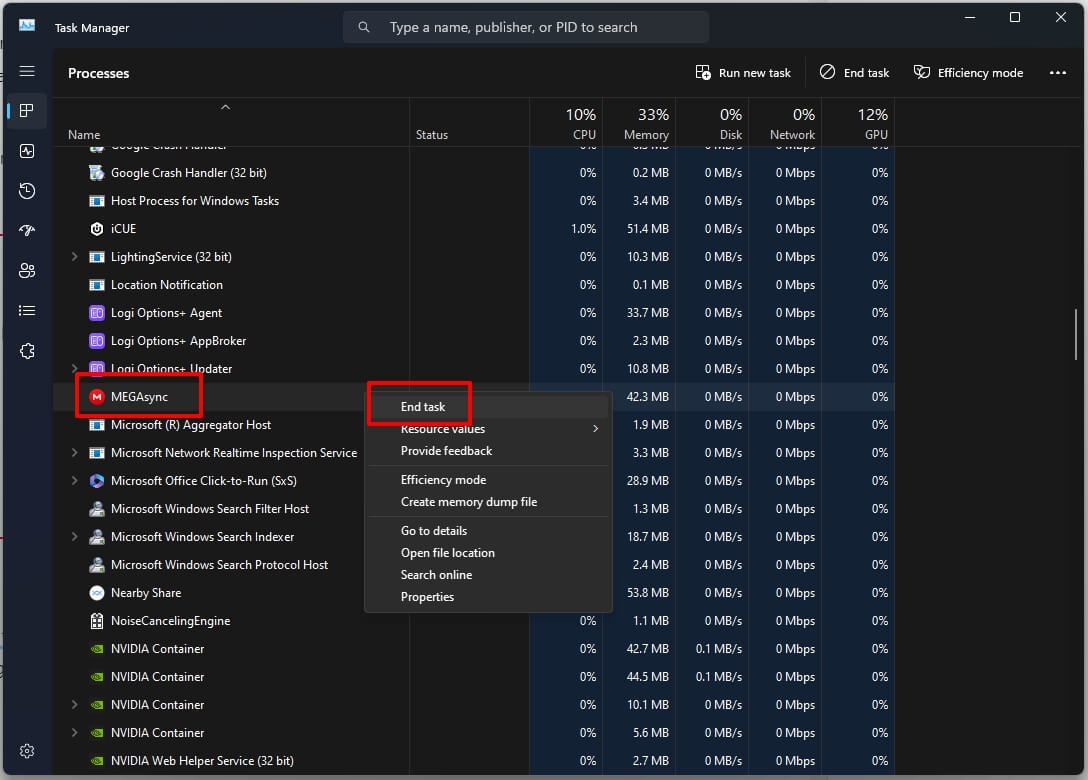The height and width of the screenshot is (780, 1088).
Task: Choose Open file location
Action: [488, 553]
